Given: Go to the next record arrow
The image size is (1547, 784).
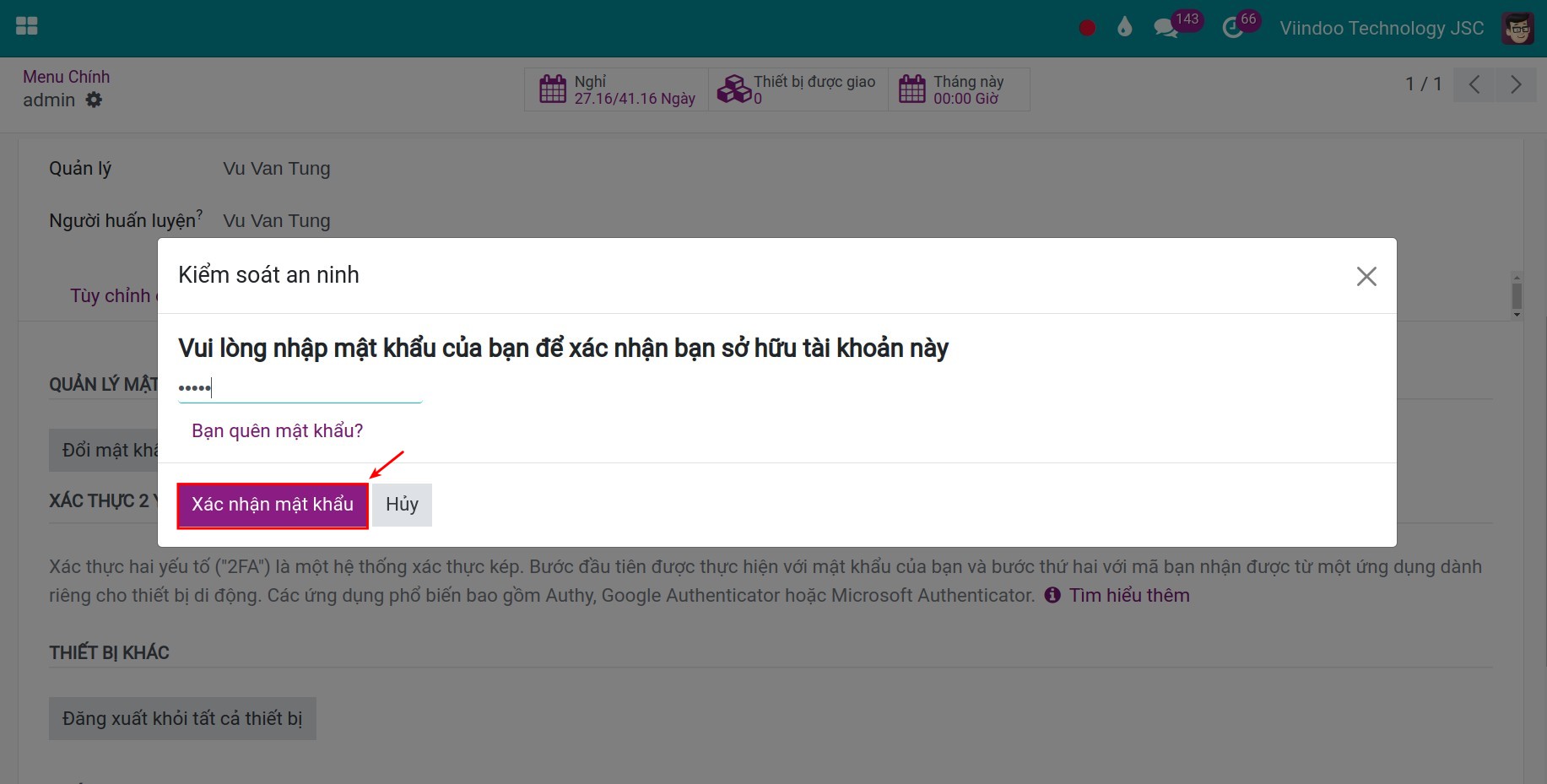Looking at the screenshot, I should coord(1516,84).
